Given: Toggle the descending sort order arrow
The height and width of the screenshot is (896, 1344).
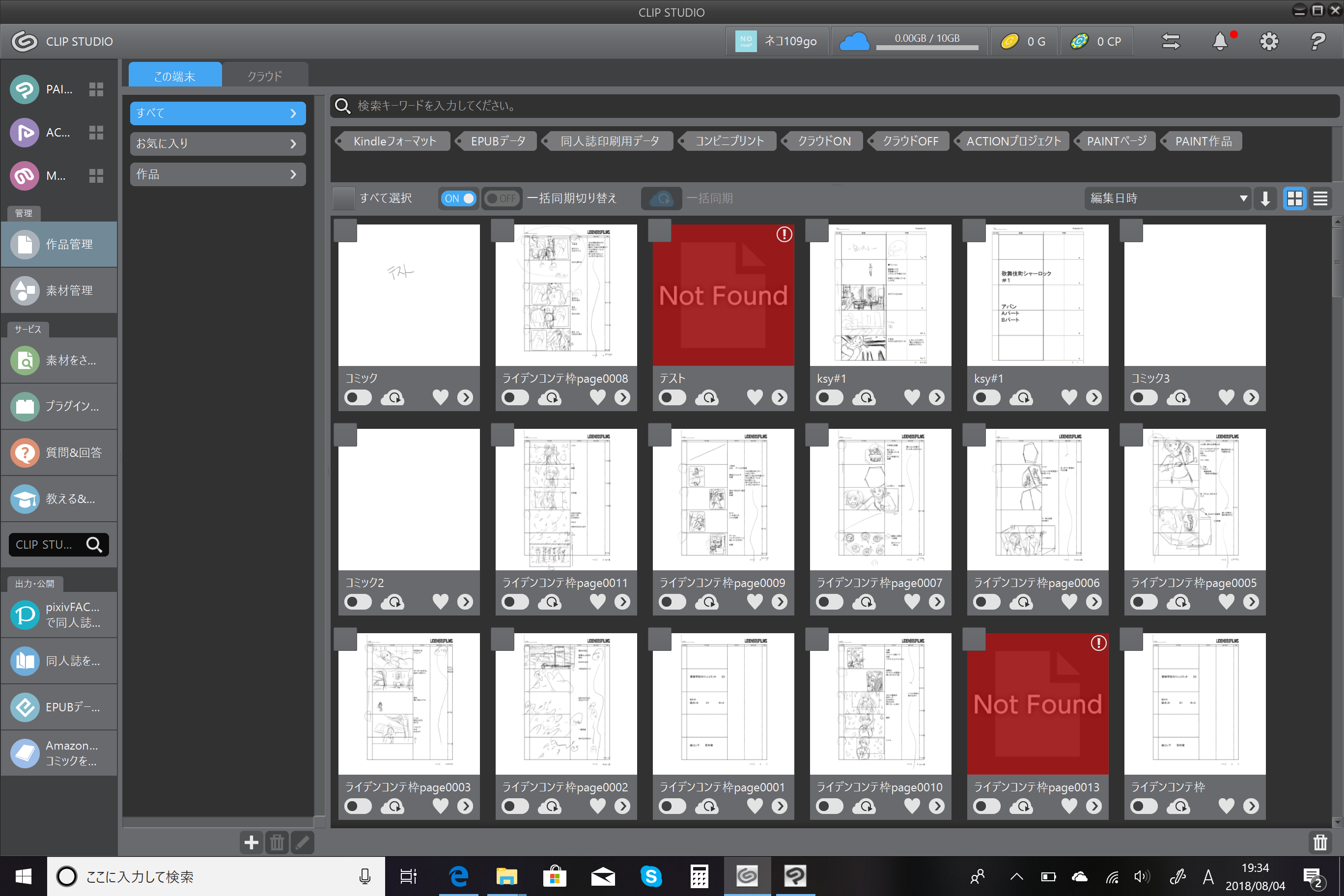Looking at the screenshot, I should click(1265, 198).
